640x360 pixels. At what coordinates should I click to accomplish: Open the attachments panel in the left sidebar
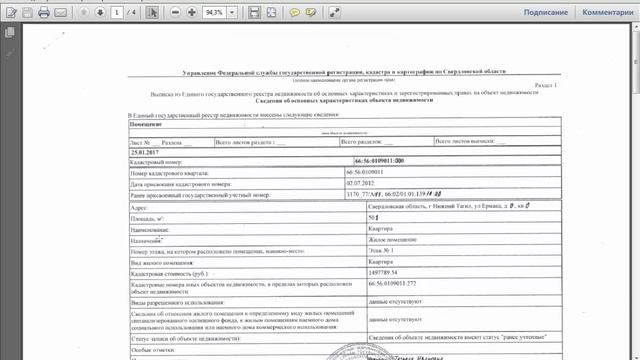(10, 53)
